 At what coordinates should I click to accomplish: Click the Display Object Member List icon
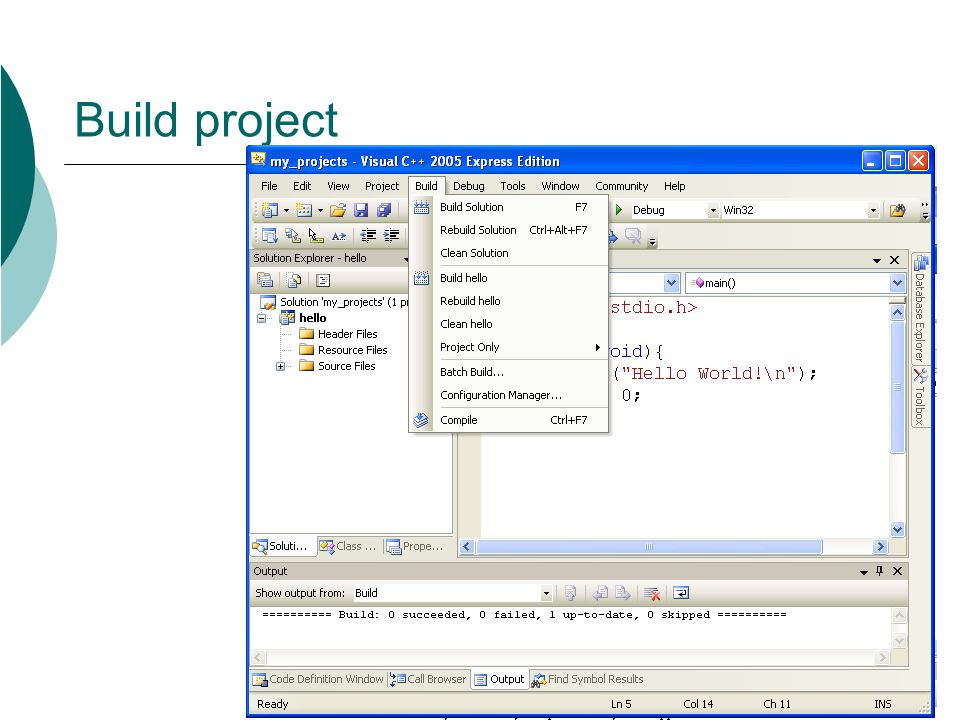point(269,236)
